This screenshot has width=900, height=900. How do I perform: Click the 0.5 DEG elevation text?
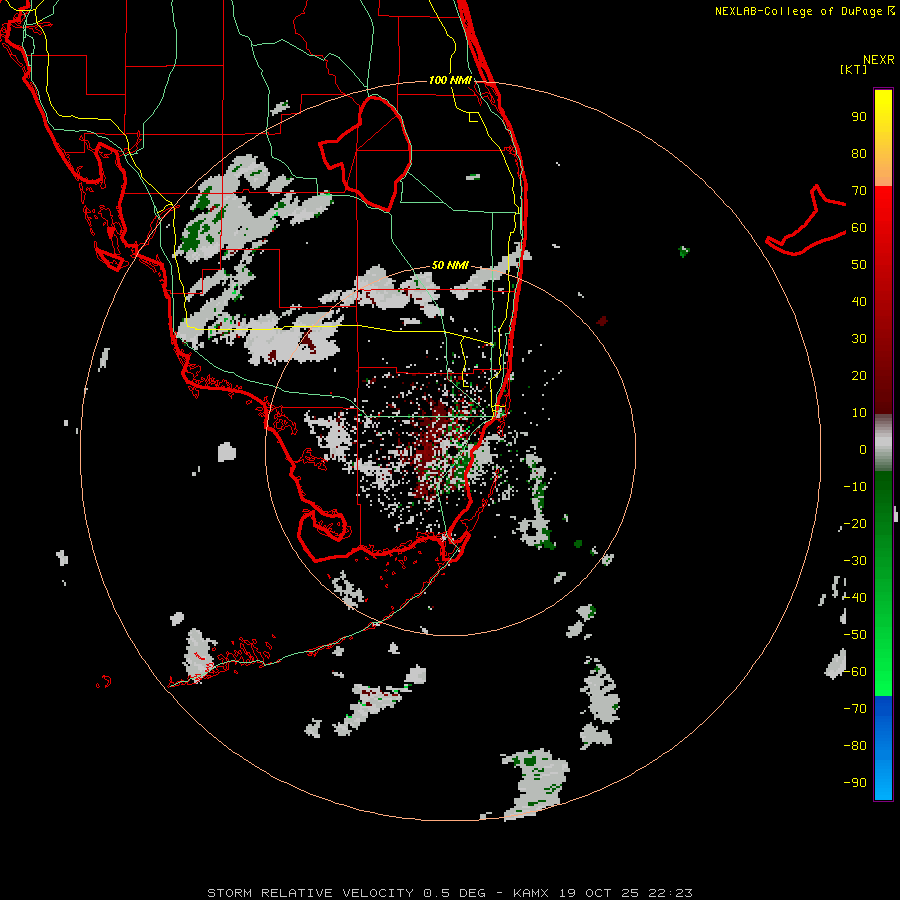point(454,893)
